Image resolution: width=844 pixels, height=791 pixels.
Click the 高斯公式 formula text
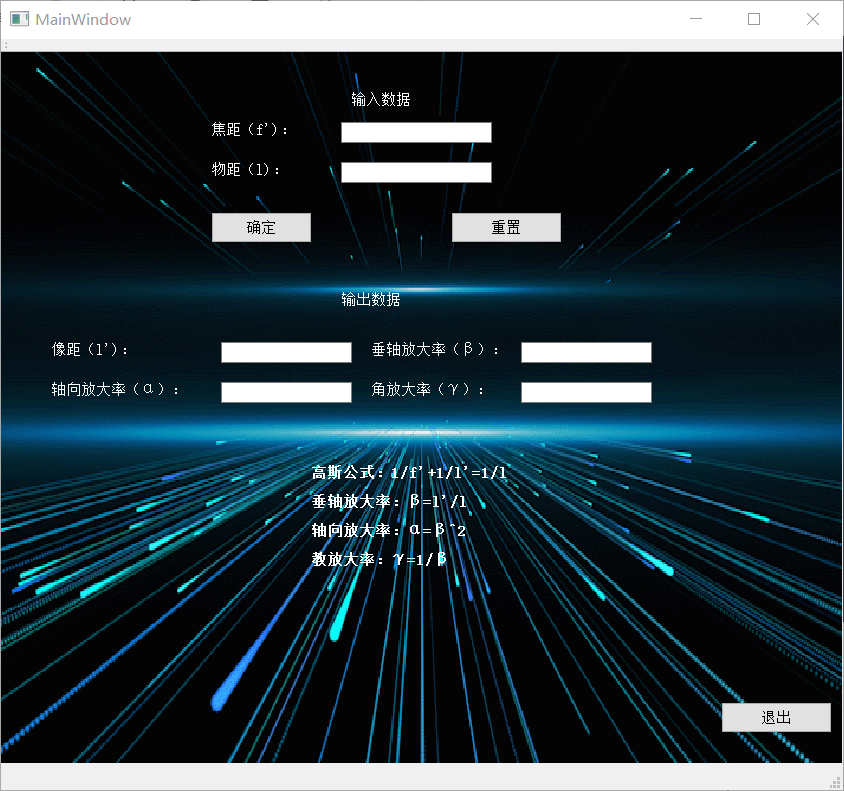(409, 473)
